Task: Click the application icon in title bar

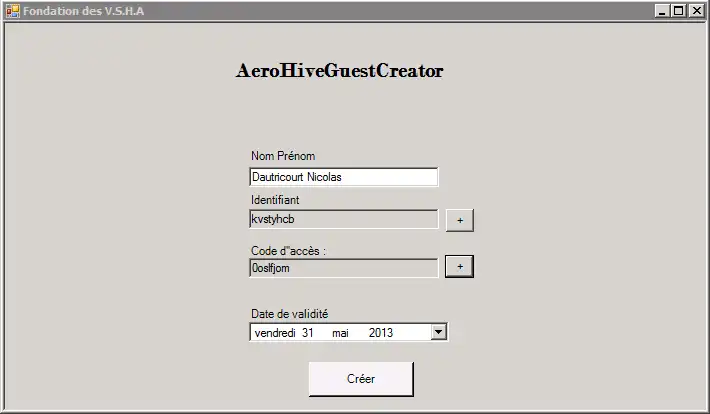Action: (x=13, y=11)
